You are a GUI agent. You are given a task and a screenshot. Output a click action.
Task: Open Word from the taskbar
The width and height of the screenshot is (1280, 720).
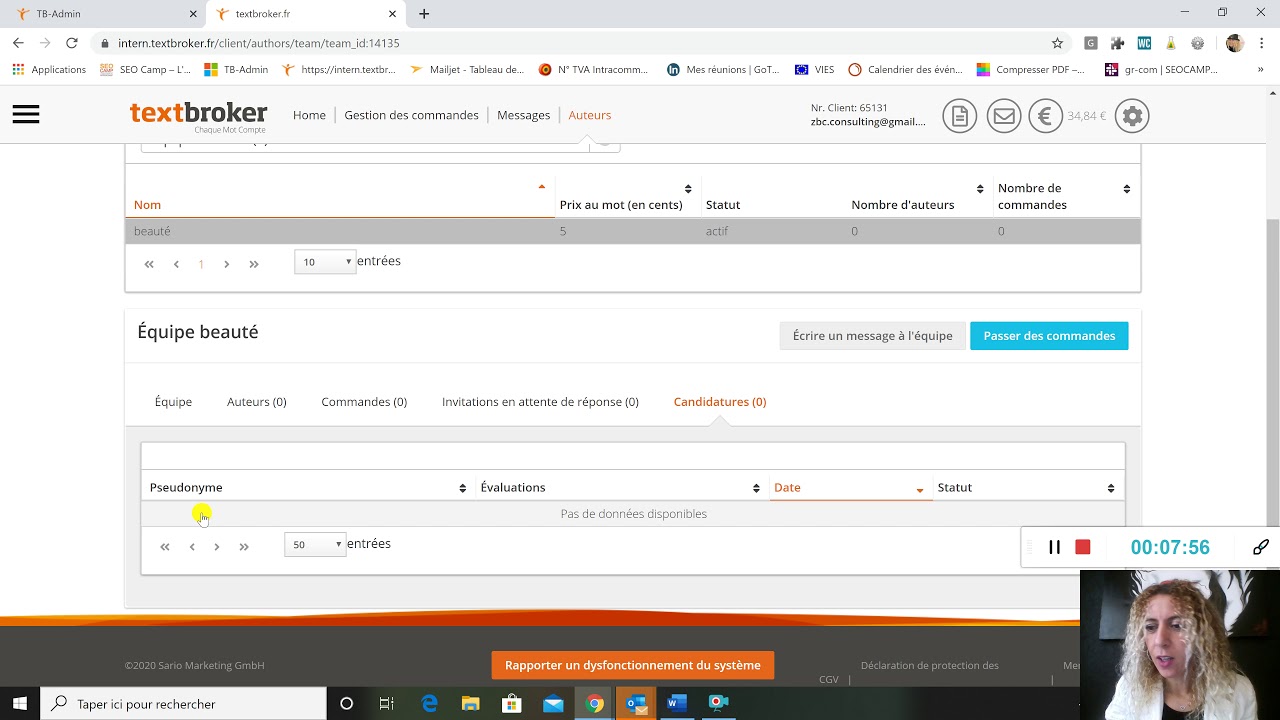(x=677, y=704)
